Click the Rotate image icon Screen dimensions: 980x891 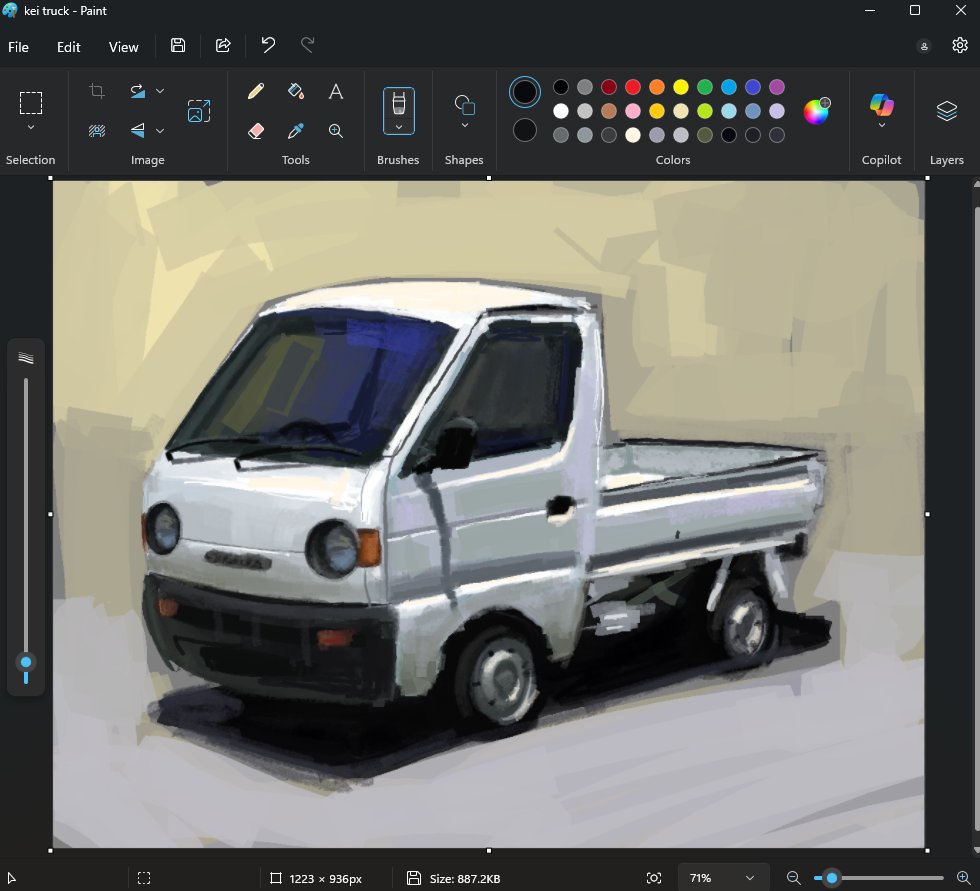(138, 91)
